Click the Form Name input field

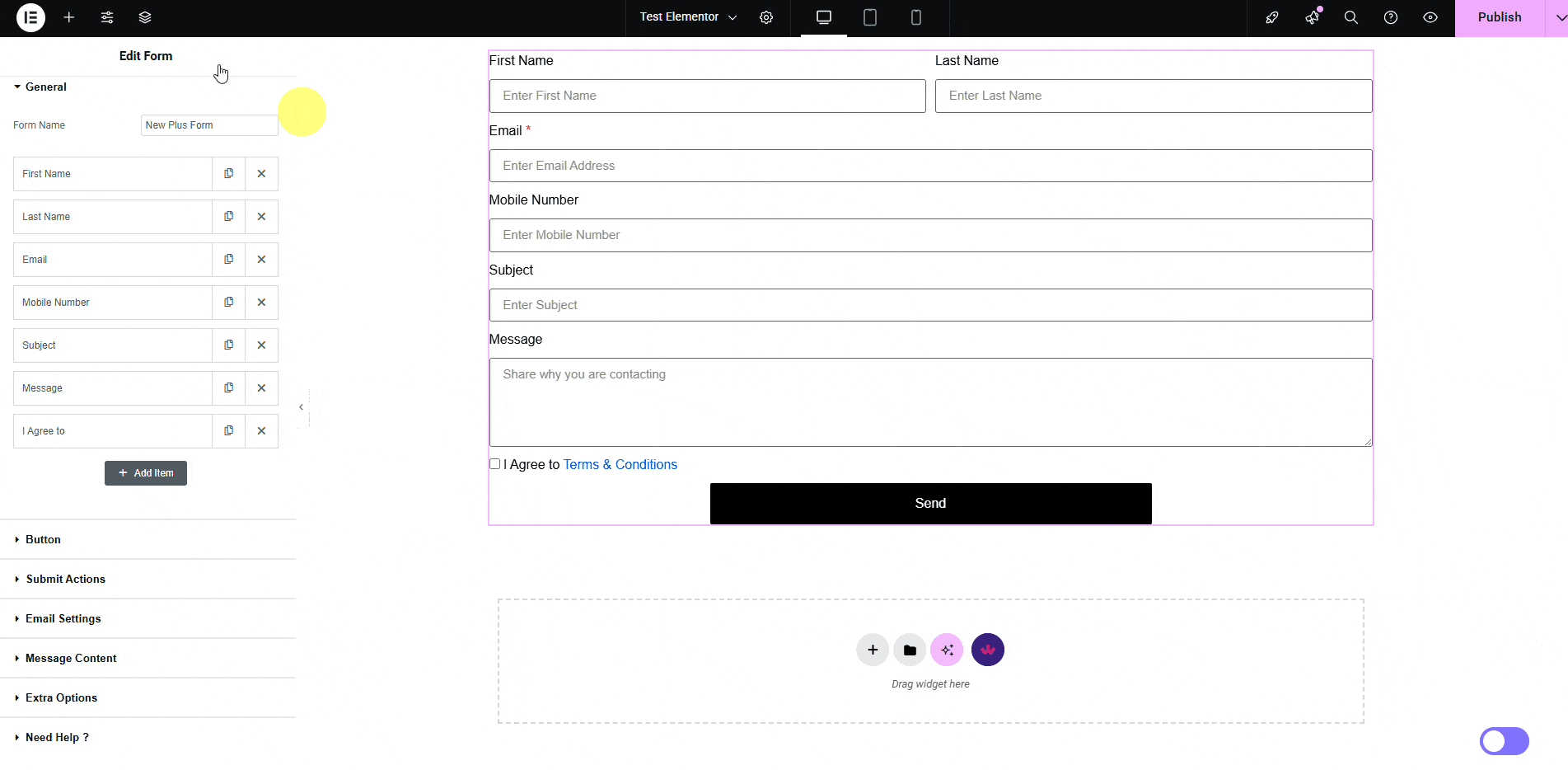pyautogui.click(x=208, y=125)
